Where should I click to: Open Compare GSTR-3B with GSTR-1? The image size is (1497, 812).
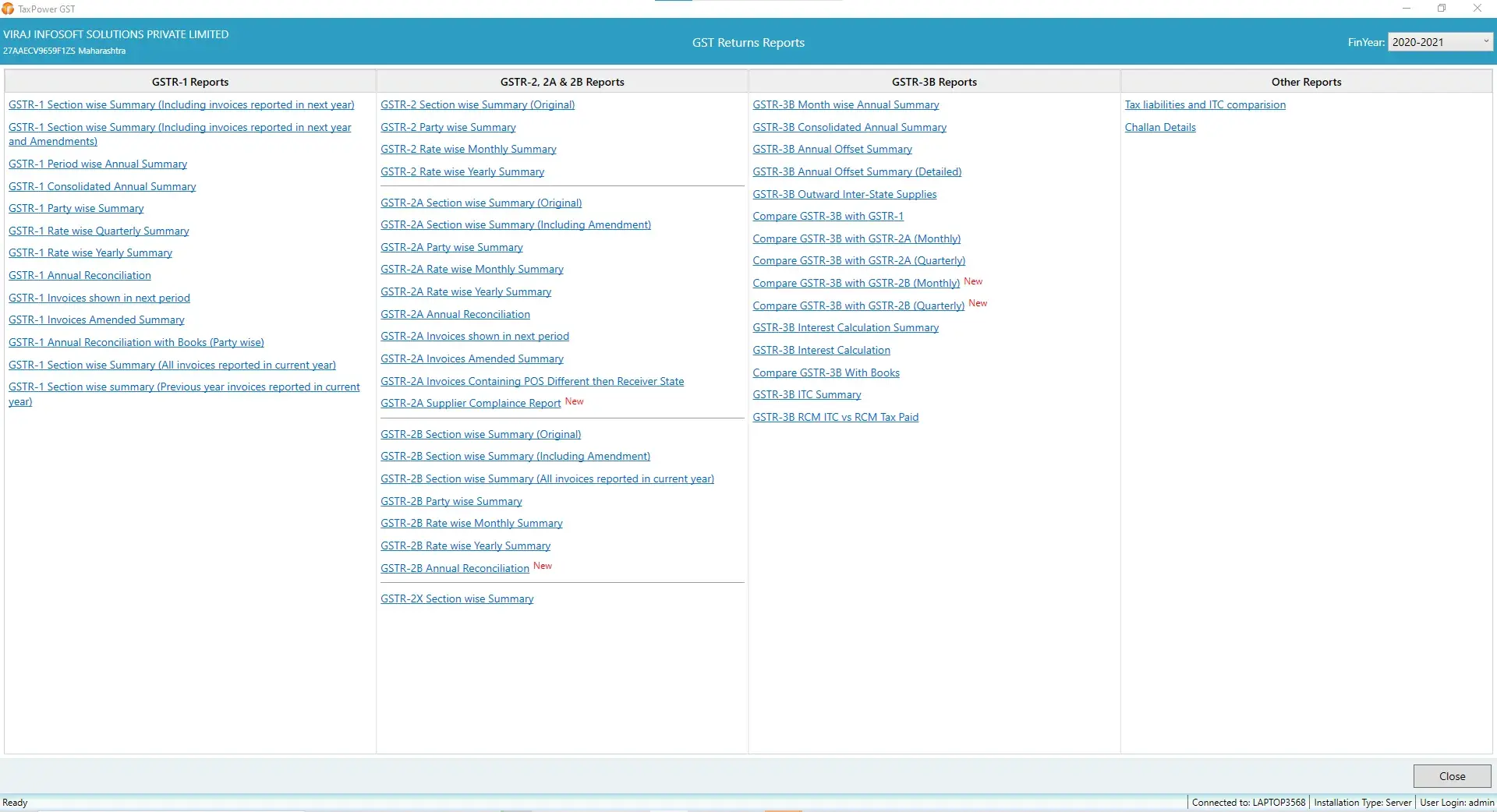click(828, 217)
